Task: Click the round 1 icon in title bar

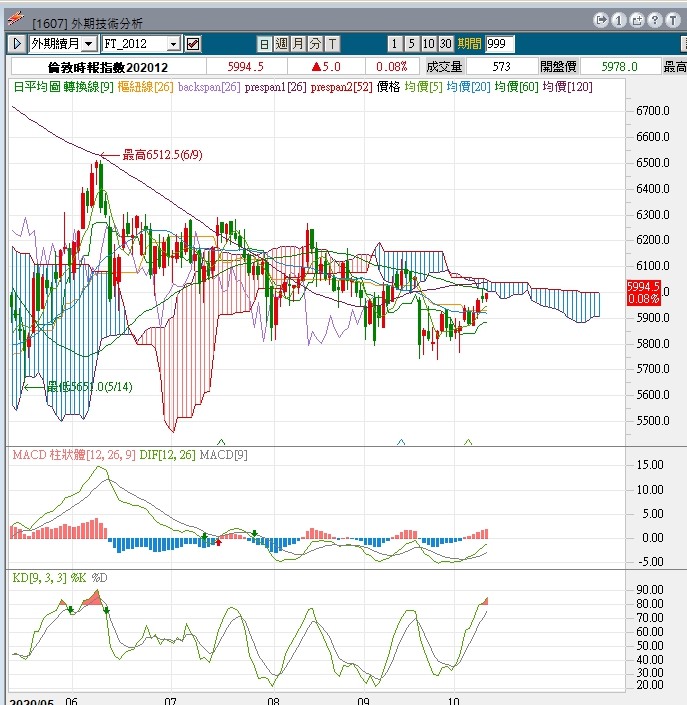Action: (x=619, y=20)
